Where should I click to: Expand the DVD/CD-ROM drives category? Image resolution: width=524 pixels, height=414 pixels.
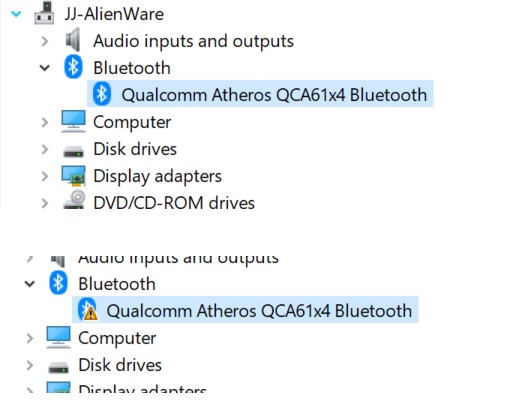45,203
